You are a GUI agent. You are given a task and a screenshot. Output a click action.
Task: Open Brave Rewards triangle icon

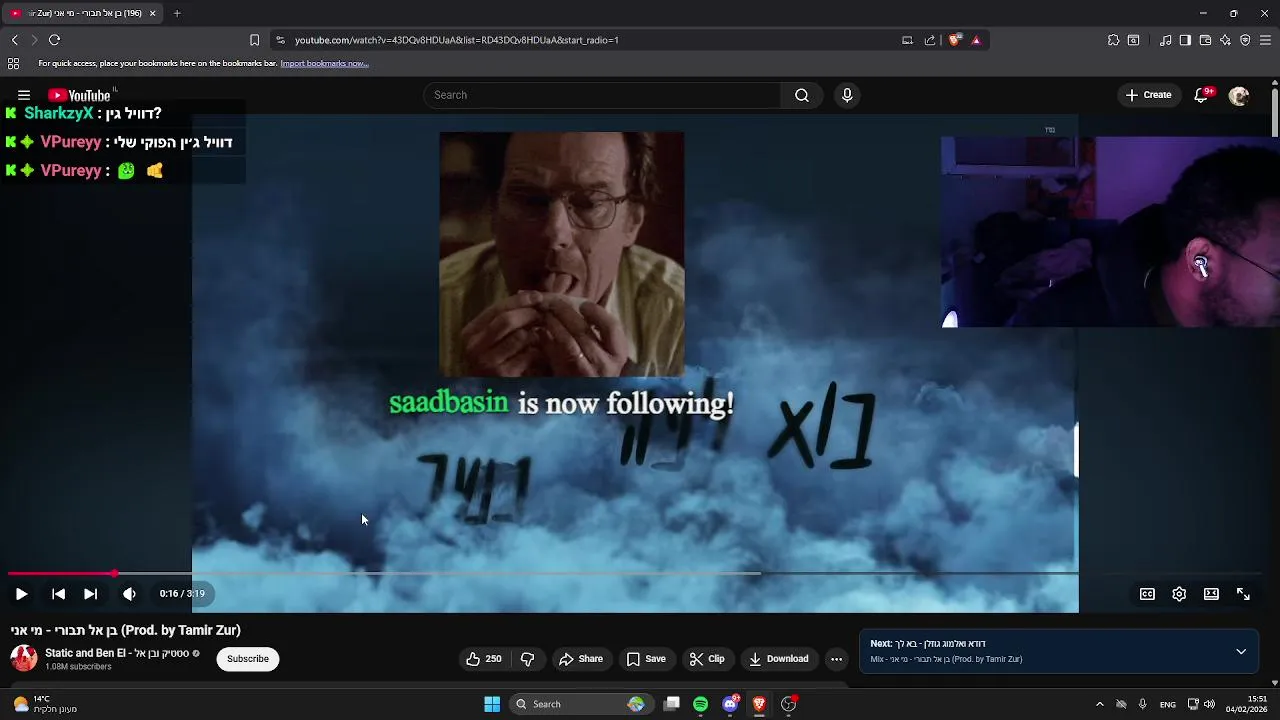click(x=976, y=40)
